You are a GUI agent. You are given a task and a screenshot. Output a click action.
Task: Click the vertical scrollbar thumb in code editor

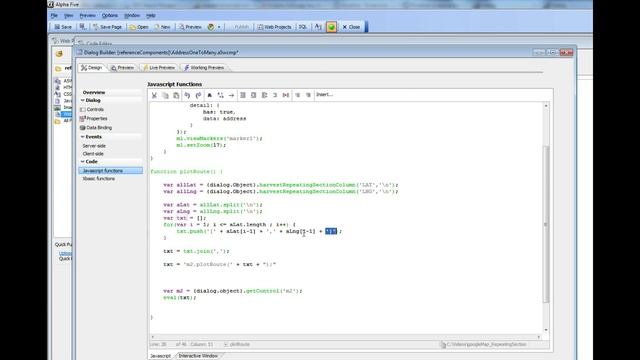tap(546, 224)
